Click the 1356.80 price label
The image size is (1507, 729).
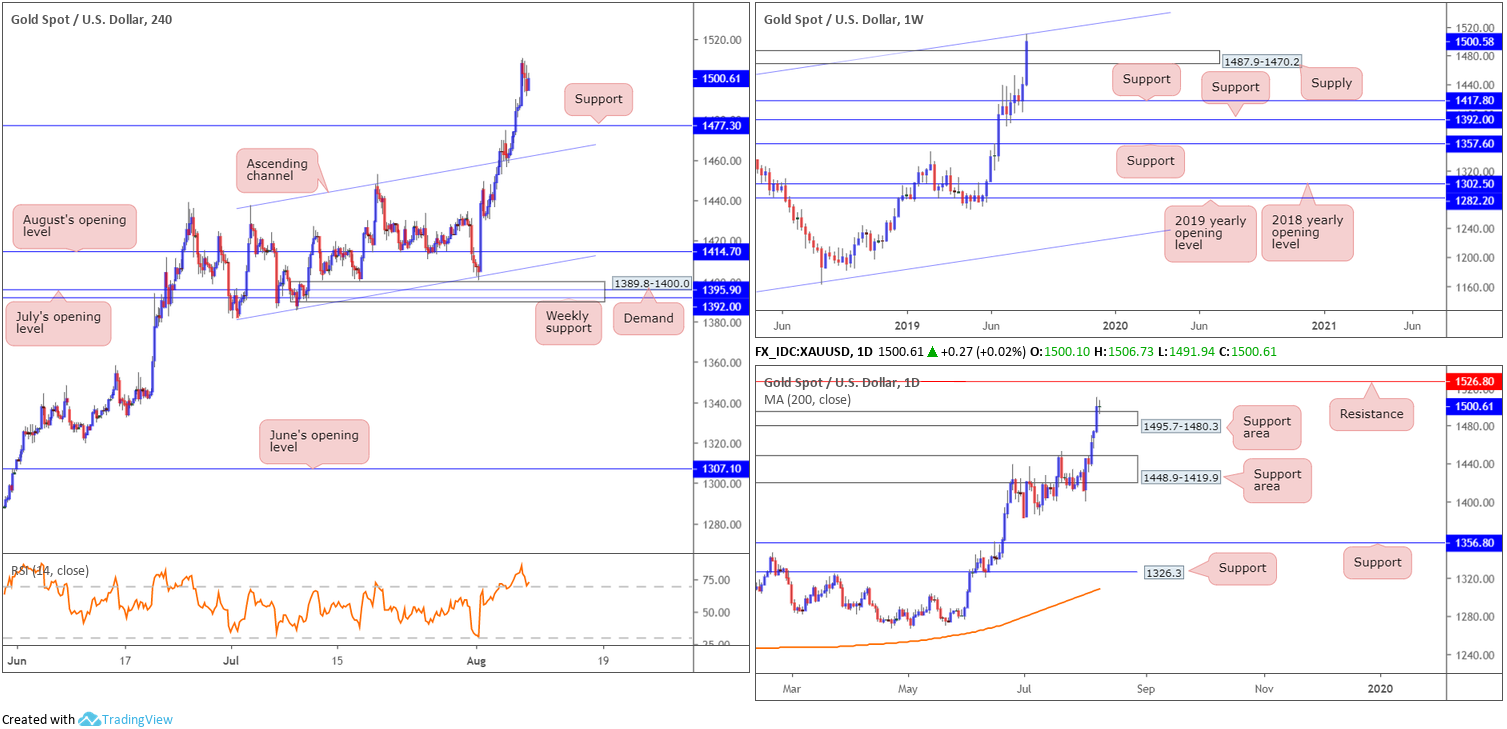coord(1475,543)
